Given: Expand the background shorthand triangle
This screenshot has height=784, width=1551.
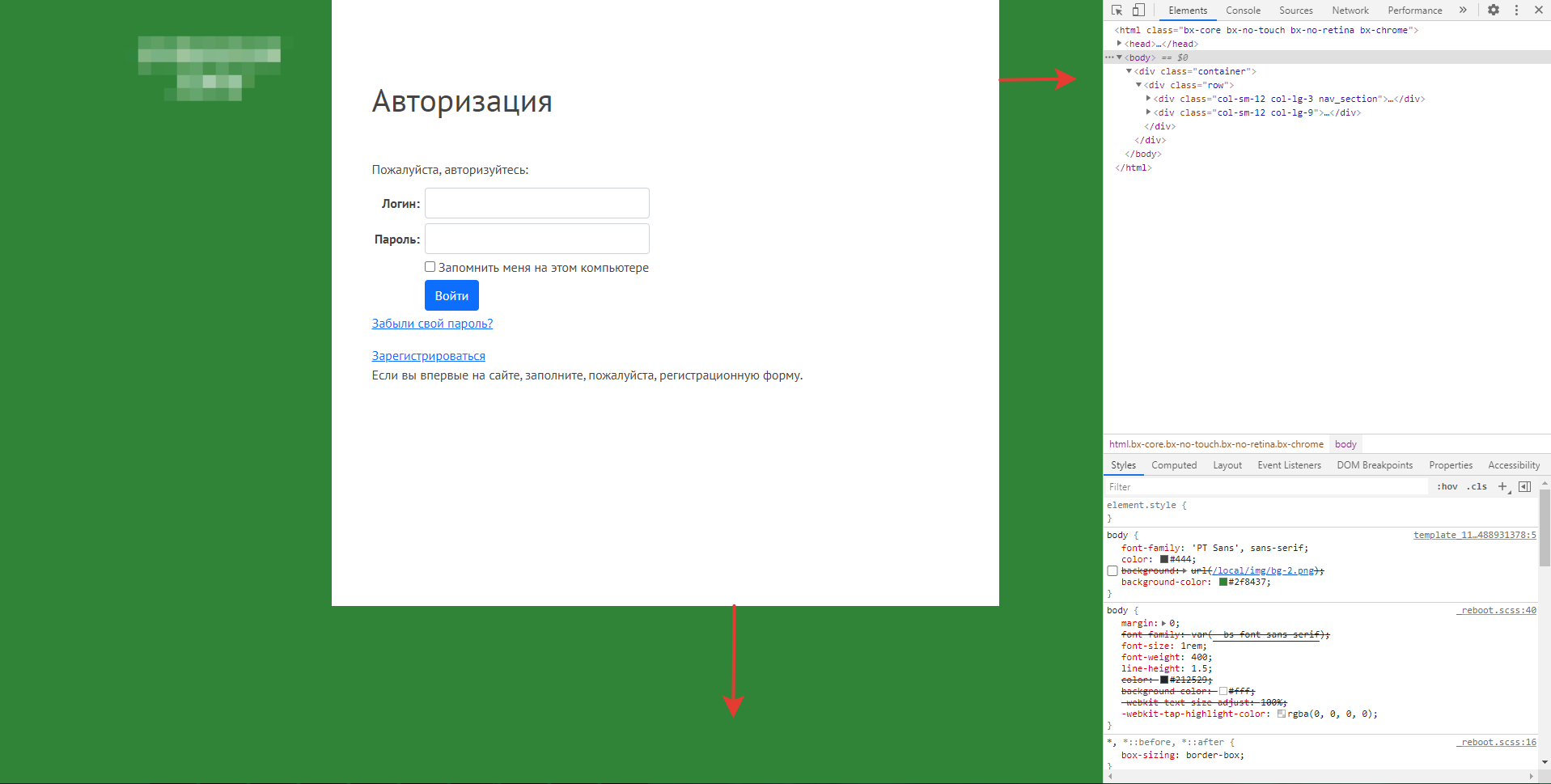Looking at the screenshot, I should point(1184,570).
